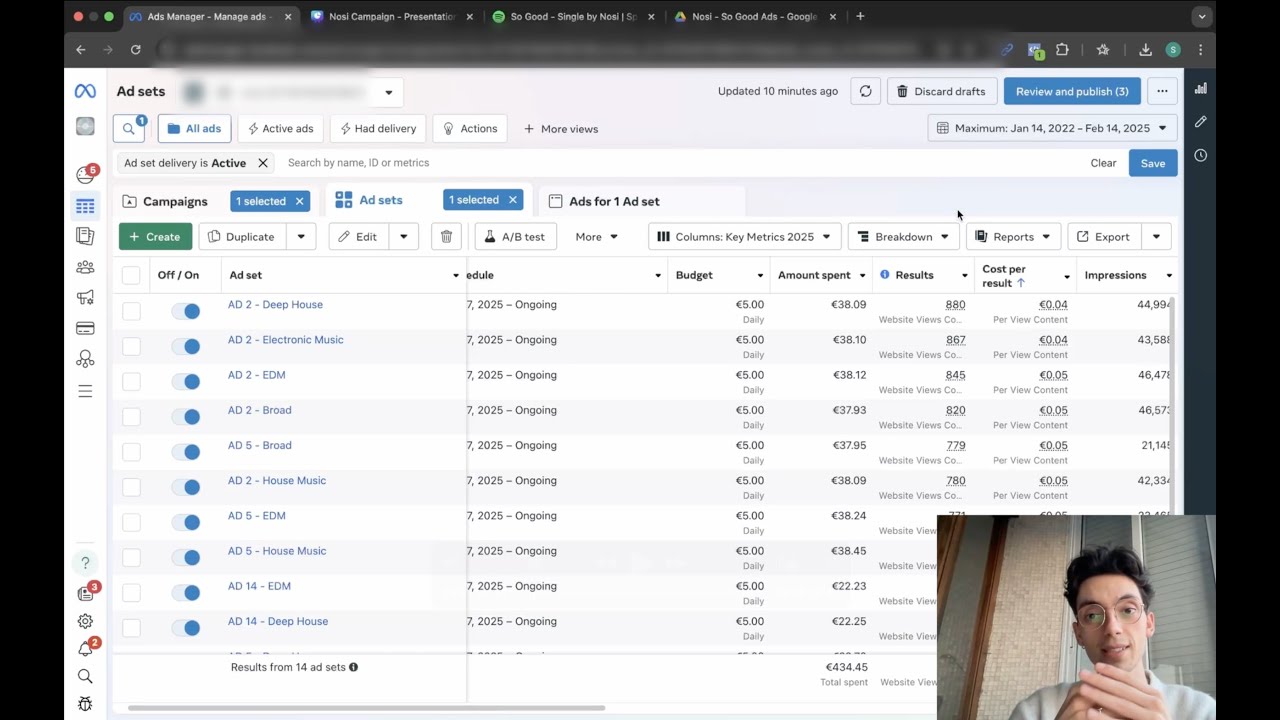Screen dimensions: 1280x720
Task: Select the All ads filter tab
Action: click(x=195, y=129)
